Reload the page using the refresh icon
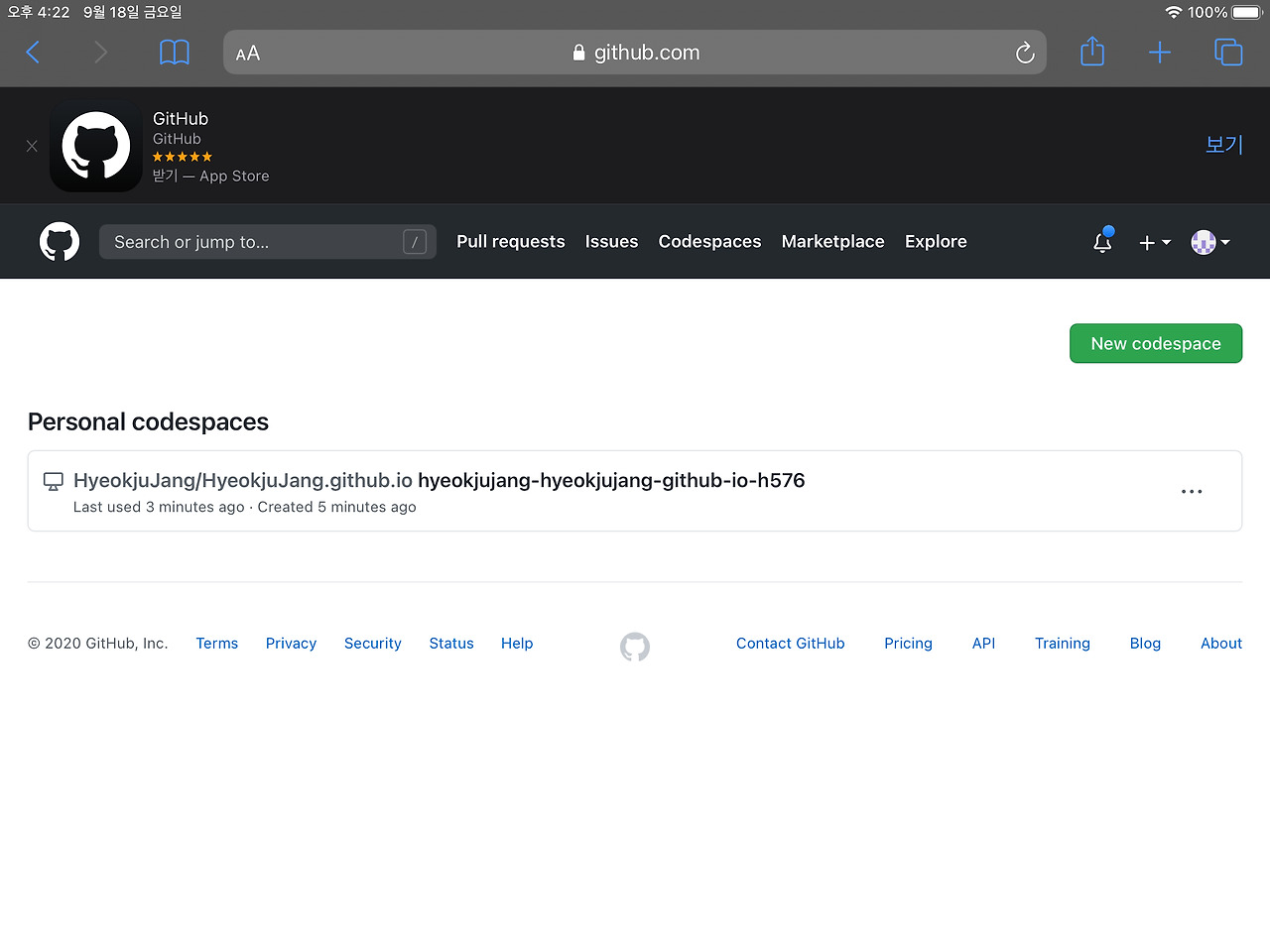The width and height of the screenshot is (1270, 952). click(x=1025, y=53)
